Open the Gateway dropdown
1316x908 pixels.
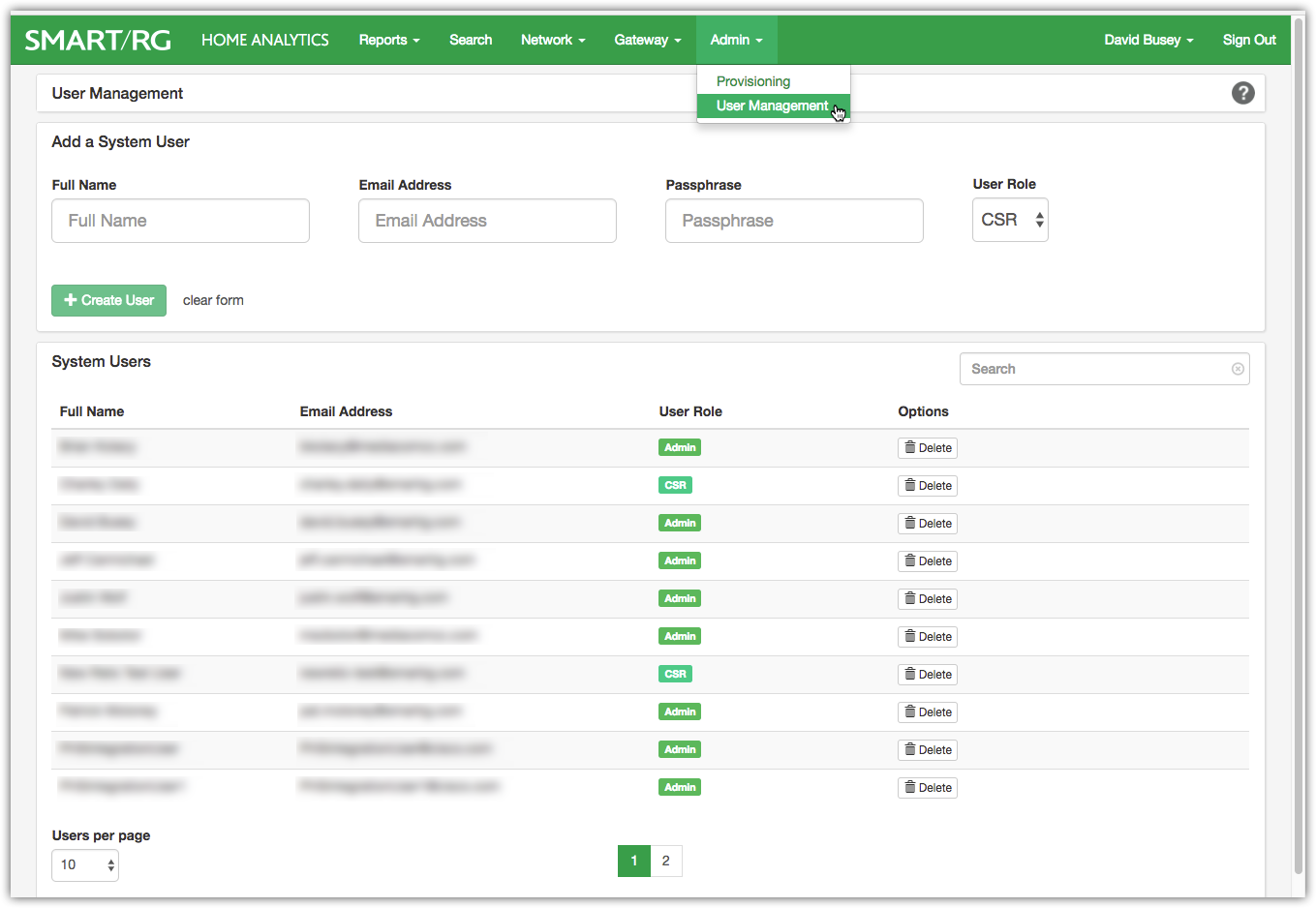(647, 40)
